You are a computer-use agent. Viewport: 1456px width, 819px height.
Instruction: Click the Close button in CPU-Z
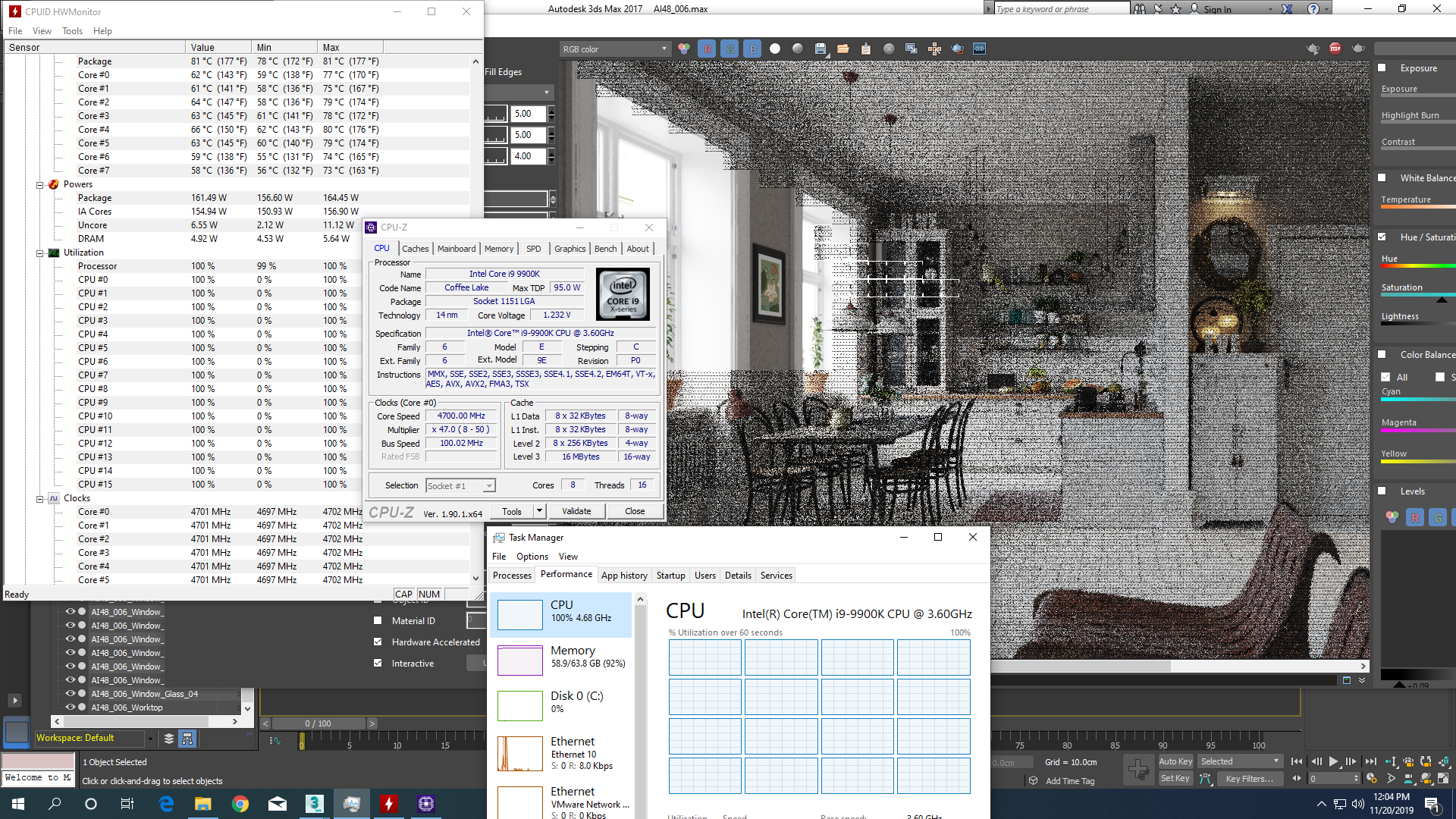[635, 511]
